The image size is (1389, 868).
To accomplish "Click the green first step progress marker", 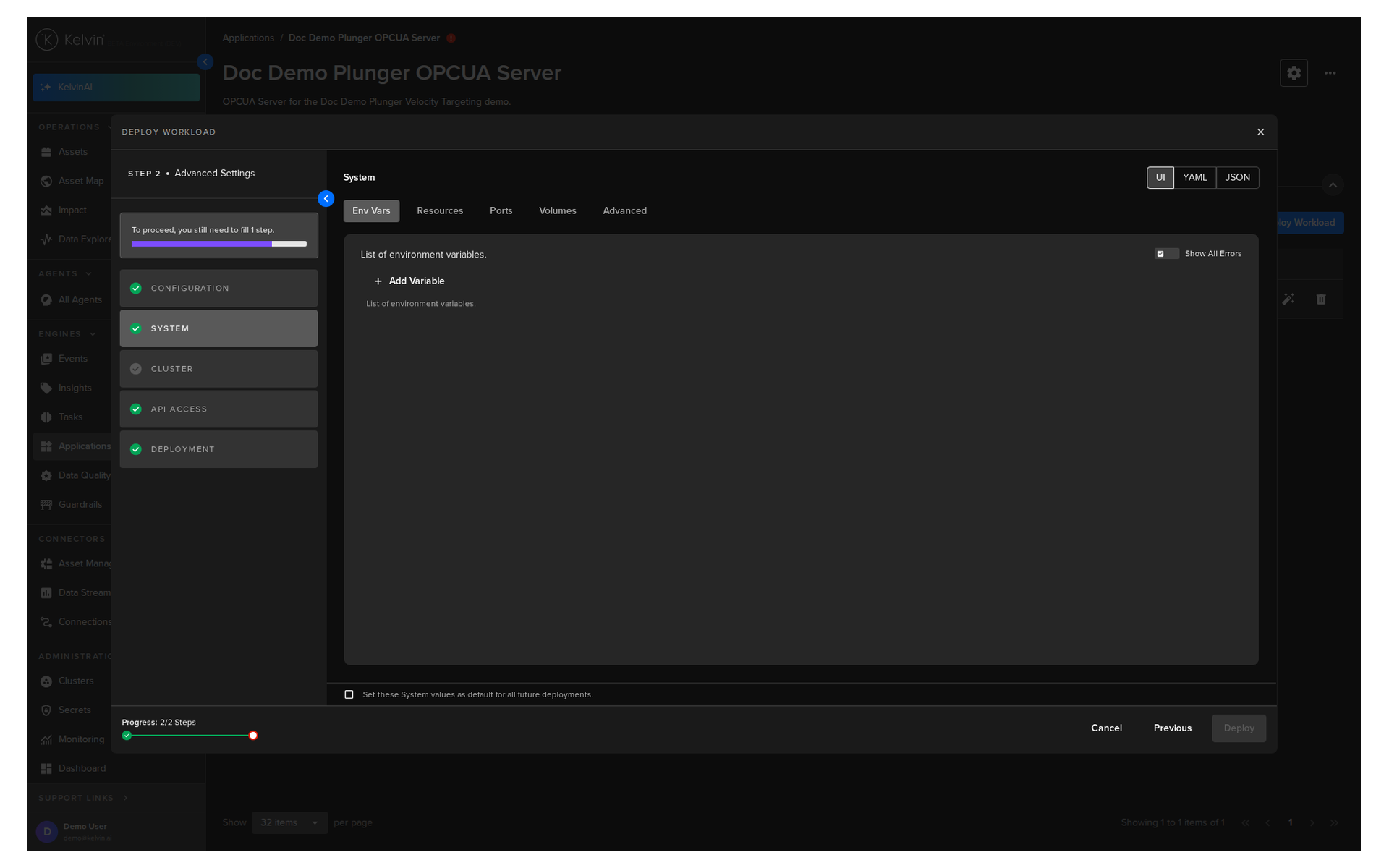I will click(x=127, y=736).
